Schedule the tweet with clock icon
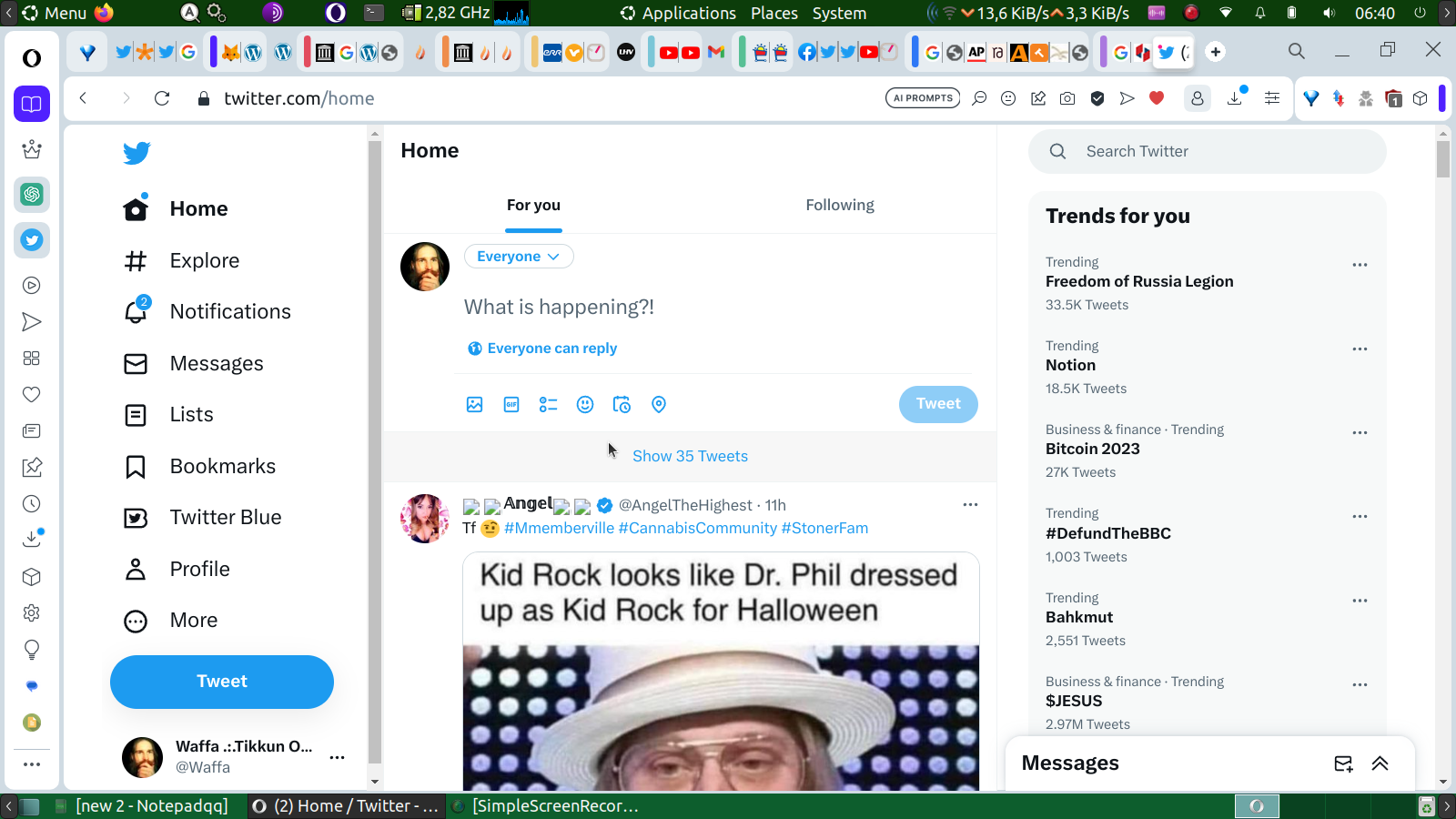Screen dimensions: 1456x819 [622, 405]
